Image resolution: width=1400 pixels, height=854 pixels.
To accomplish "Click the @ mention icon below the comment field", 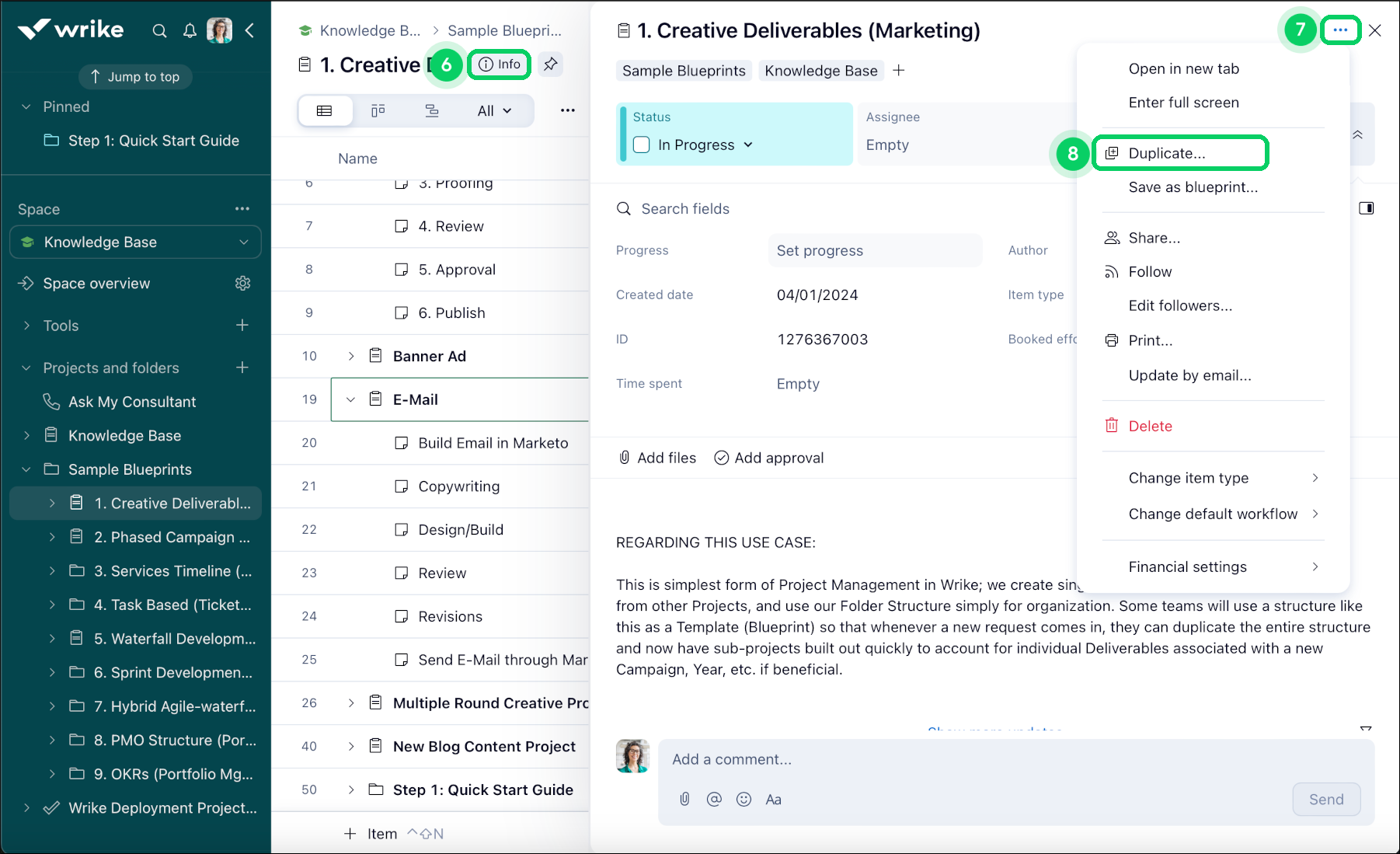I will point(714,799).
